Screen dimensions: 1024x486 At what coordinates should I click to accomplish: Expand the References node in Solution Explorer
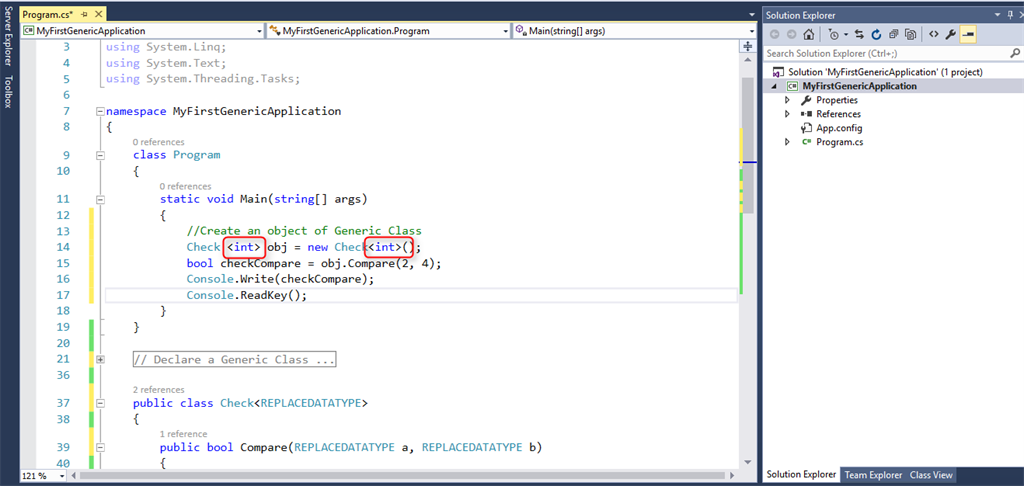pos(788,114)
